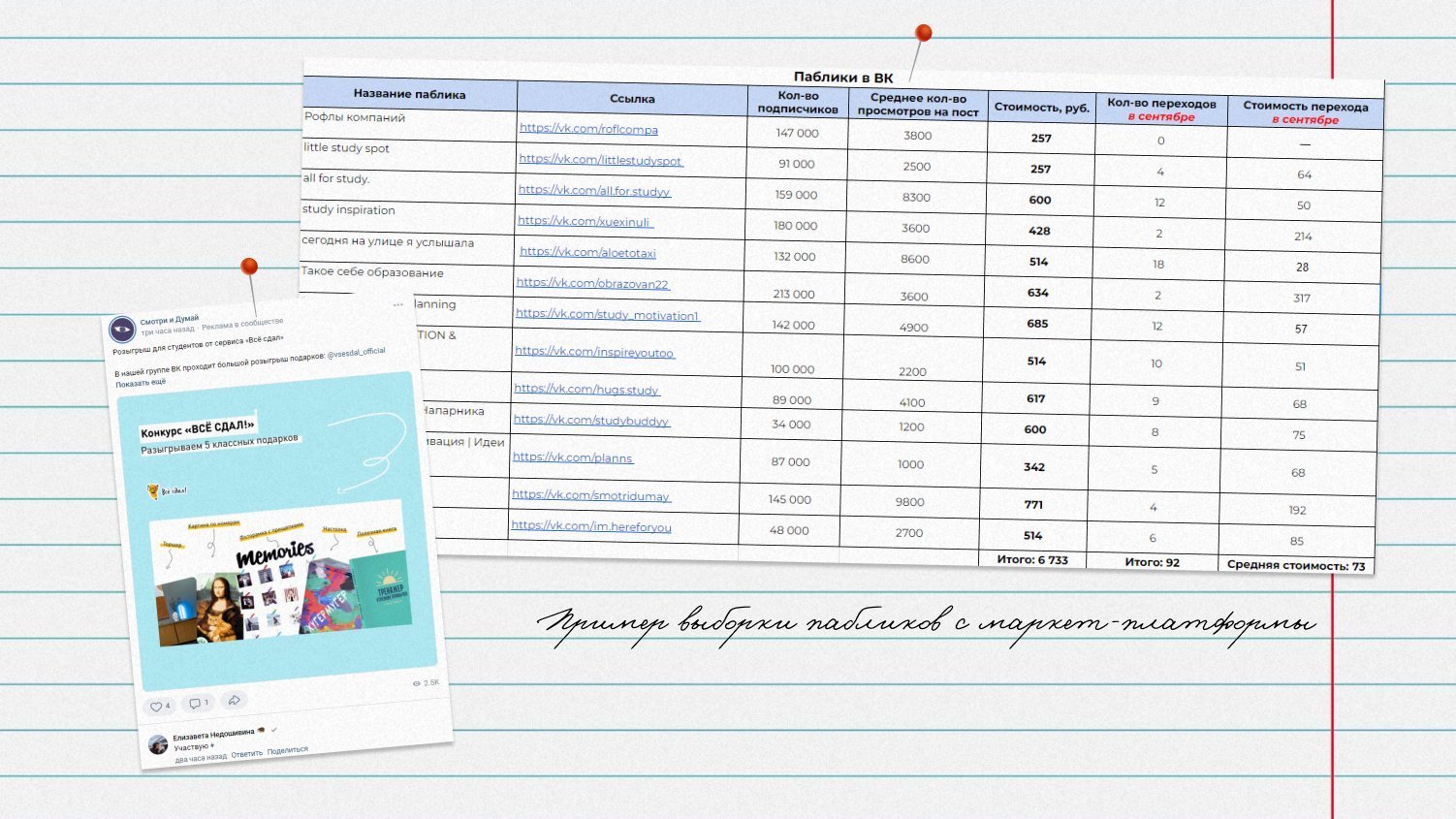The width and height of the screenshot is (1456, 819).
Task: Select click cost cell 214
Action: click(x=1303, y=236)
